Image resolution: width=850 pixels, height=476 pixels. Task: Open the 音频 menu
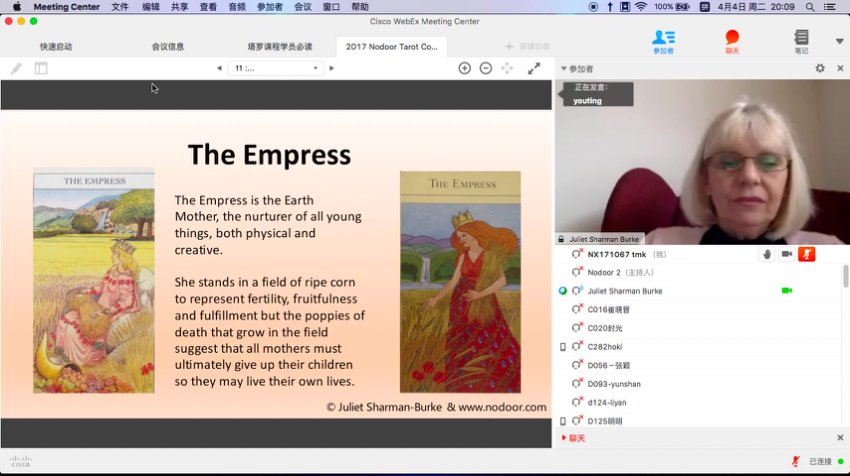tap(237, 7)
